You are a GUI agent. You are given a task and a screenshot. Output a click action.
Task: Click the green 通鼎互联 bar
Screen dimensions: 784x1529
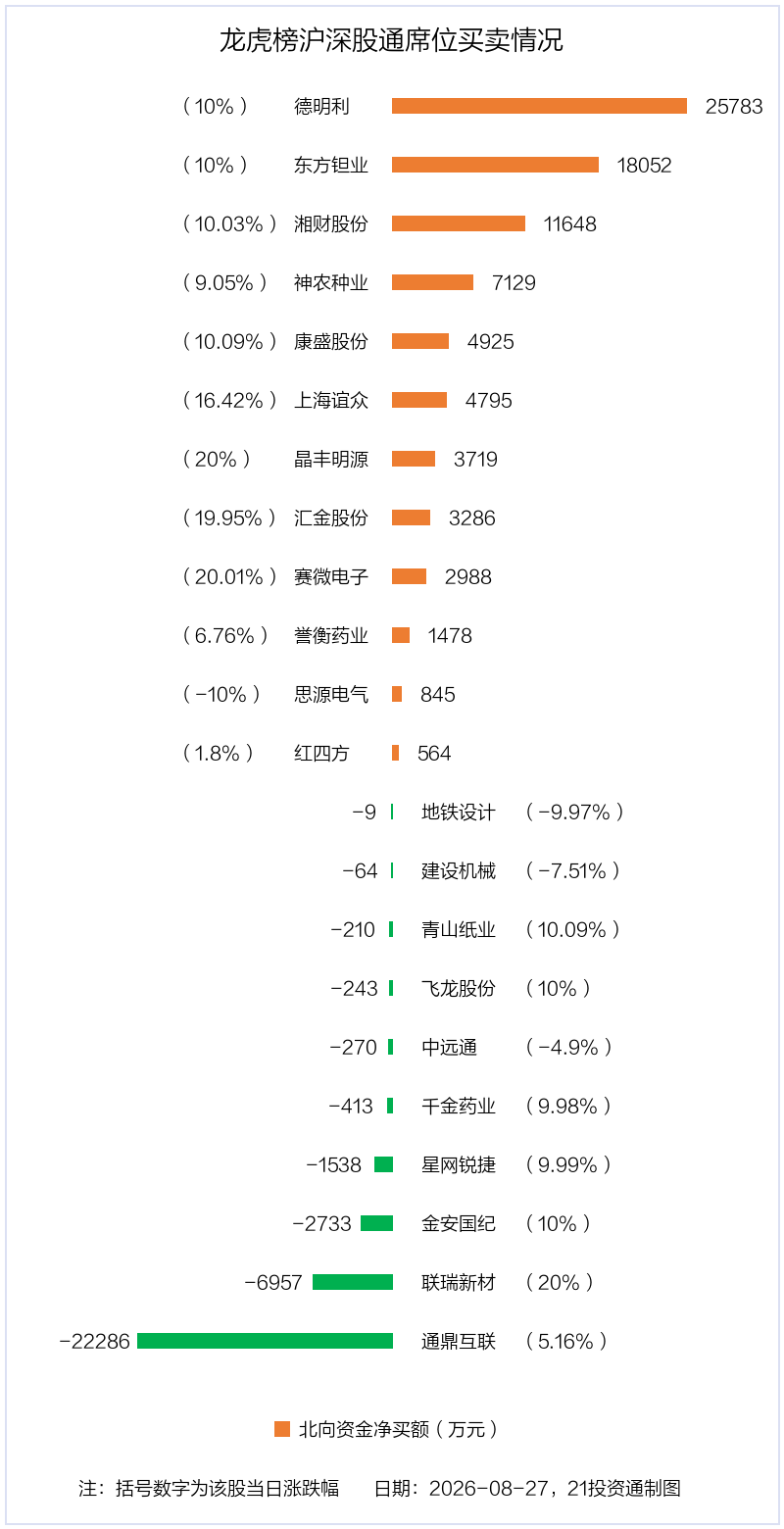pyautogui.click(x=265, y=1341)
